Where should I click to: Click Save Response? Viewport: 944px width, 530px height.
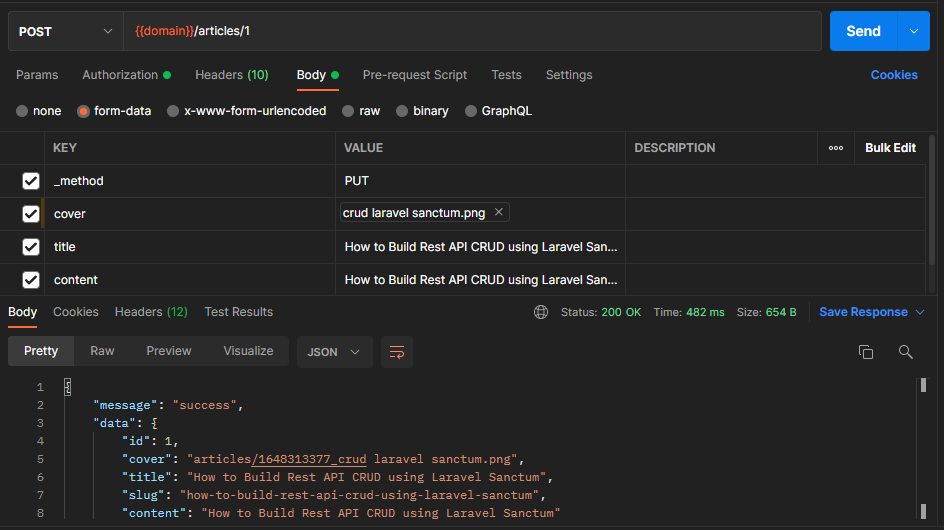click(x=863, y=312)
